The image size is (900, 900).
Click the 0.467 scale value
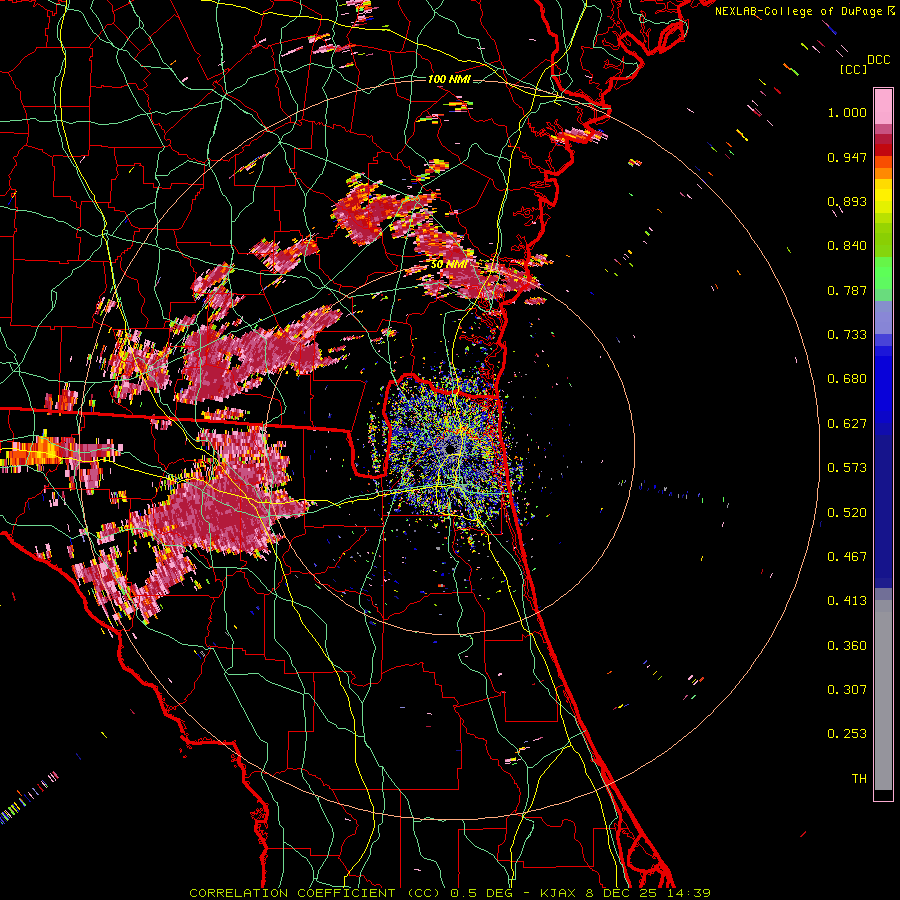pyautogui.click(x=847, y=557)
